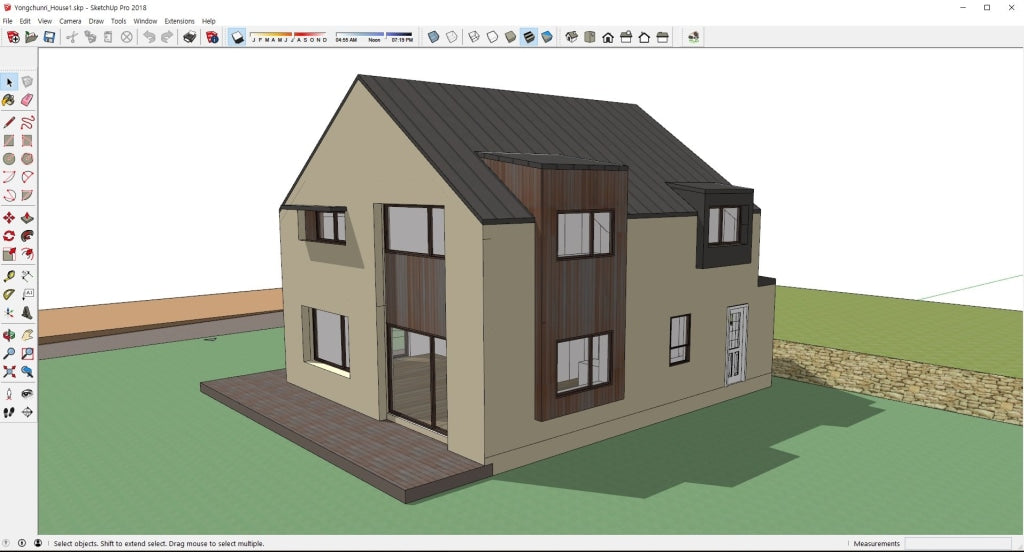Click the Previous view icon
Viewport: 1024px width, 552px height.
27,372
